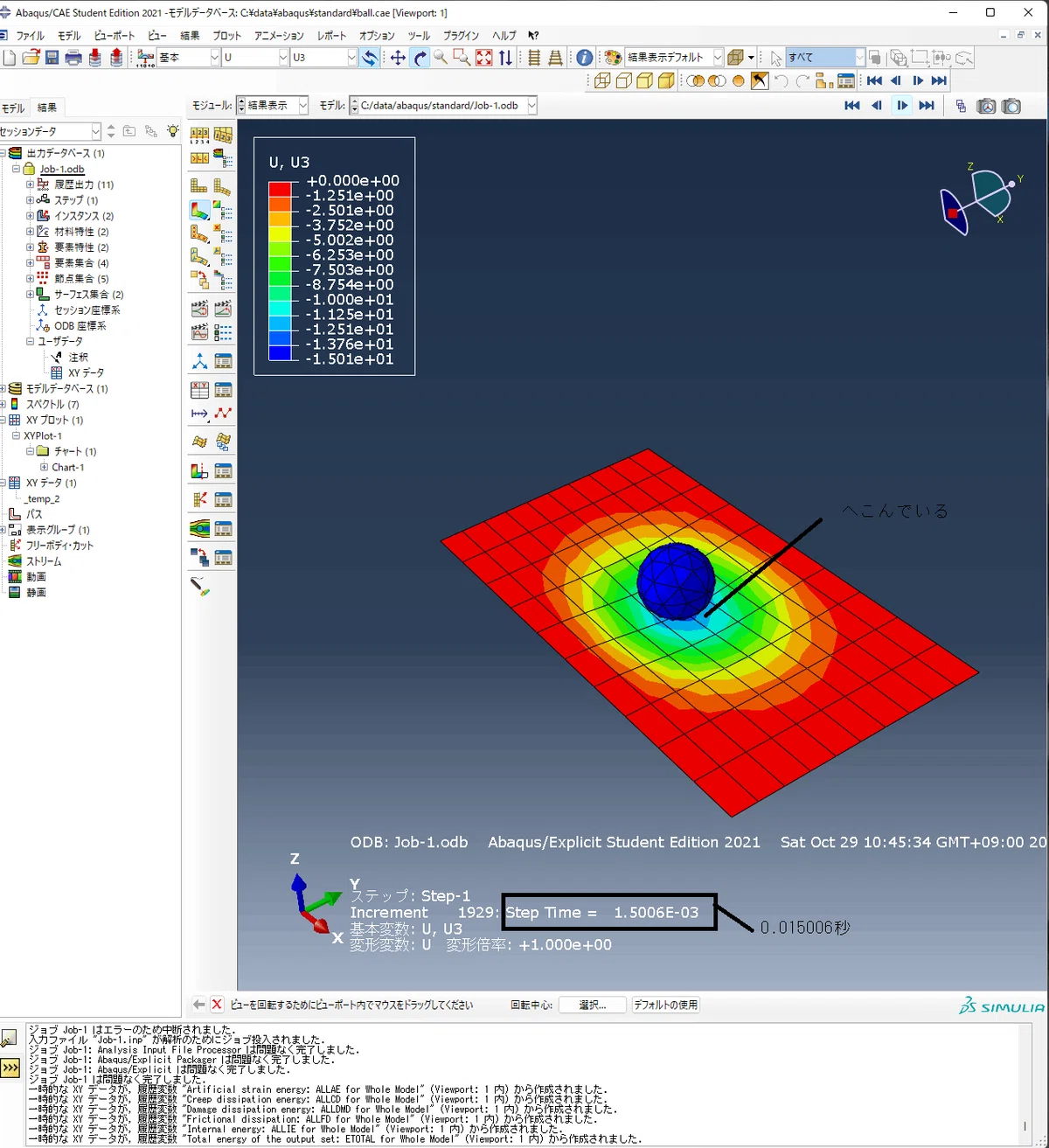The width and height of the screenshot is (1049, 1148).
Task: Cancel procedure with red X button
Action: coord(217,1005)
